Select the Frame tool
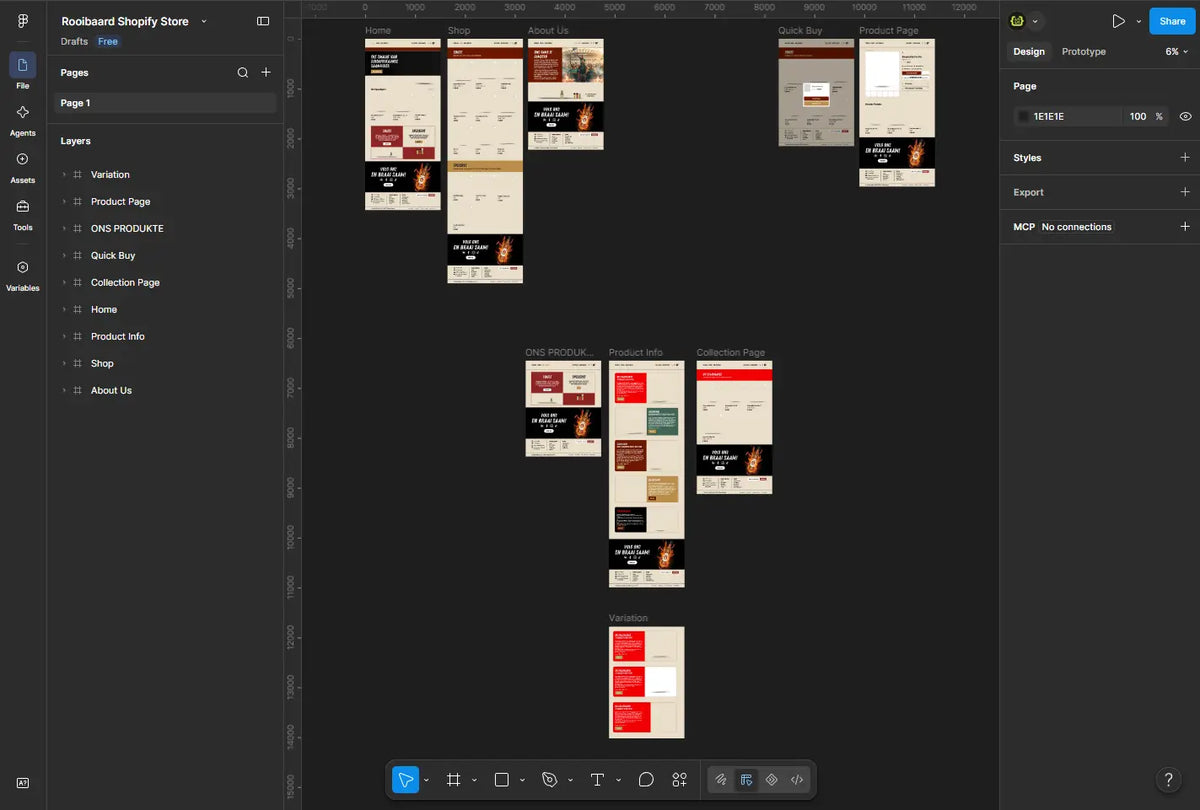1200x810 pixels. tap(453, 780)
